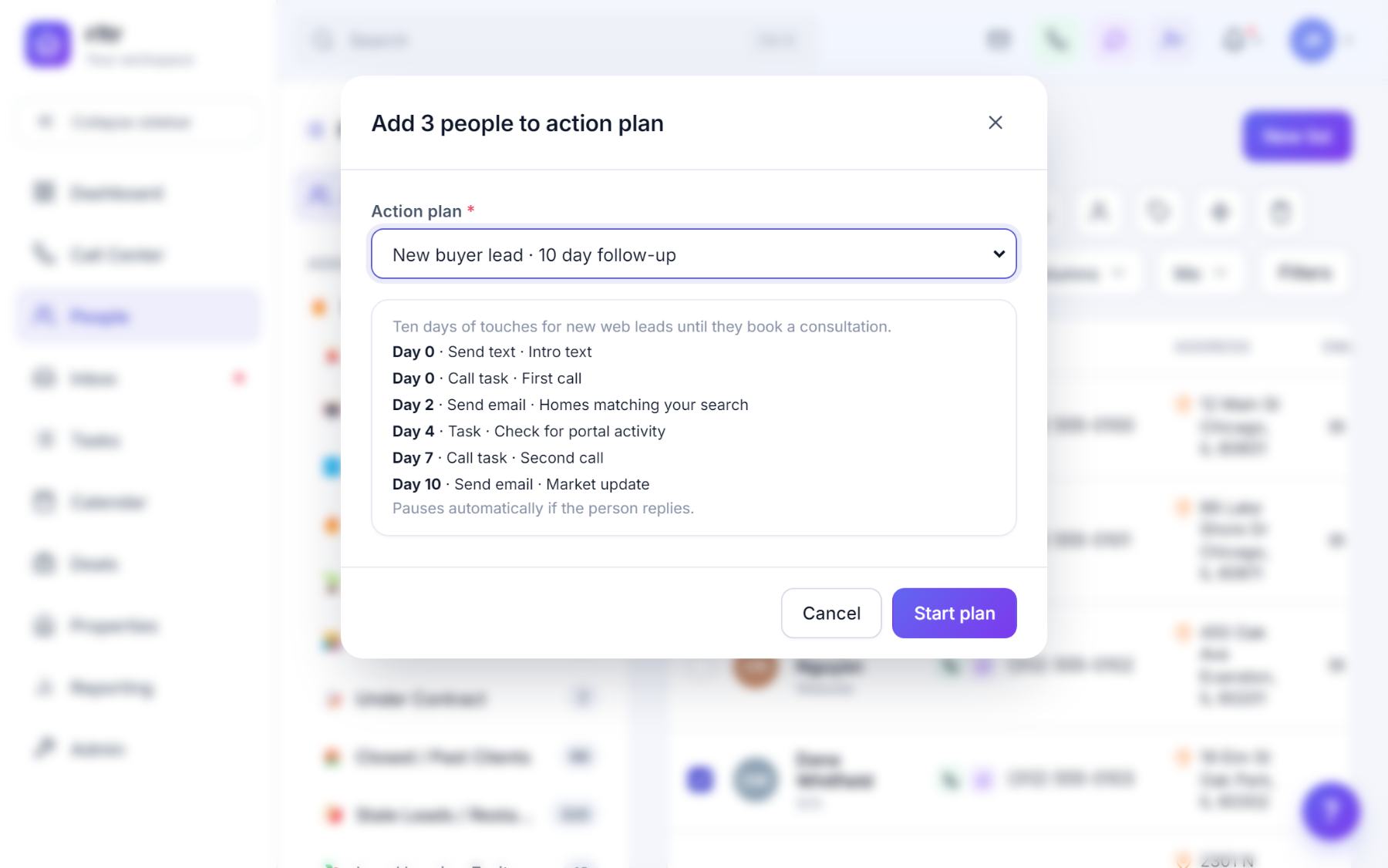Open the purple chat icon in header

coord(1114,39)
